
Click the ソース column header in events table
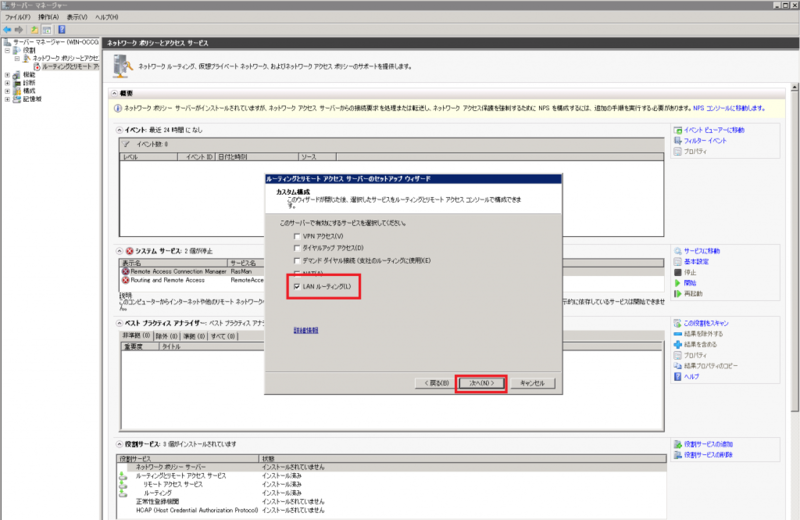(x=317, y=157)
